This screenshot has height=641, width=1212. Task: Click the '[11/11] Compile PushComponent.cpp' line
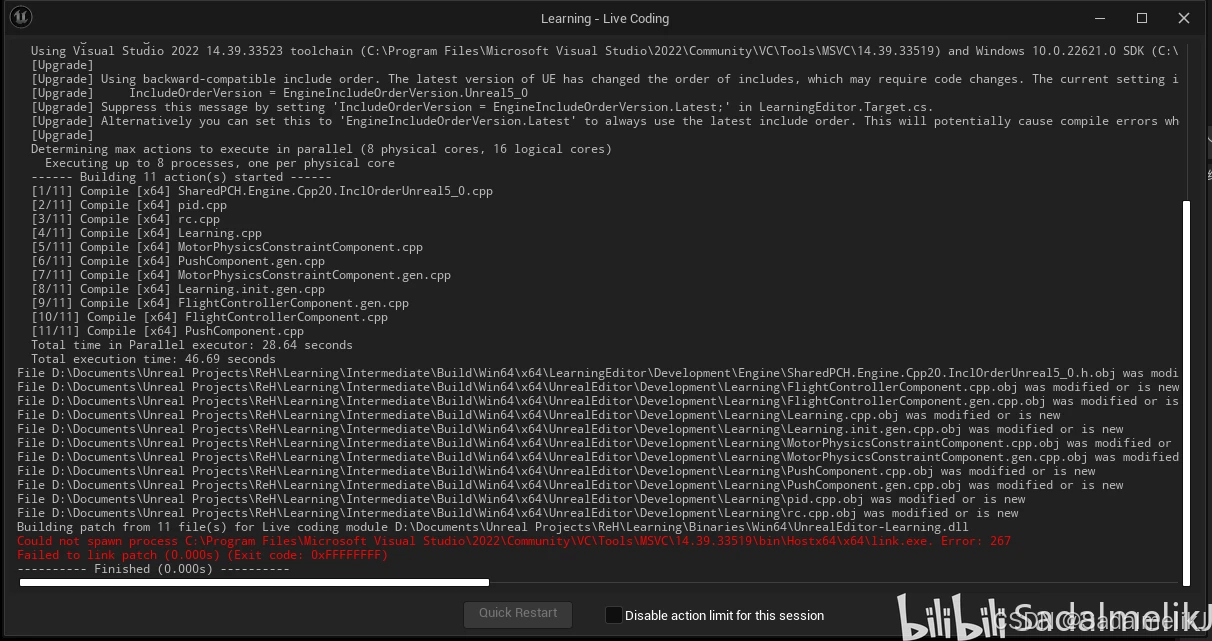(x=167, y=331)
